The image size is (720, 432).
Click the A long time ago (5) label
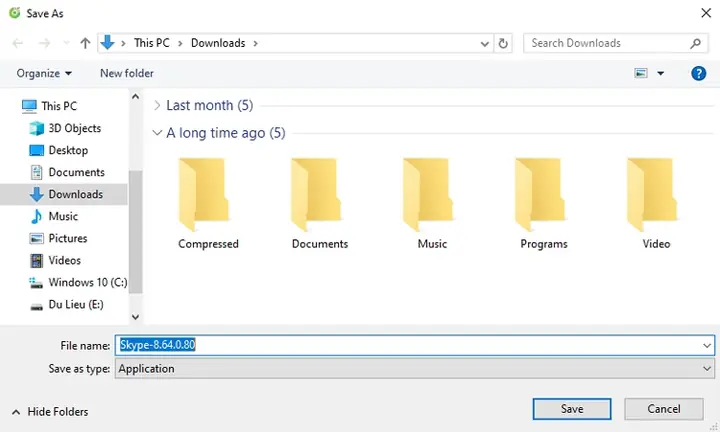pyautogui.click(x=225, y=133)
